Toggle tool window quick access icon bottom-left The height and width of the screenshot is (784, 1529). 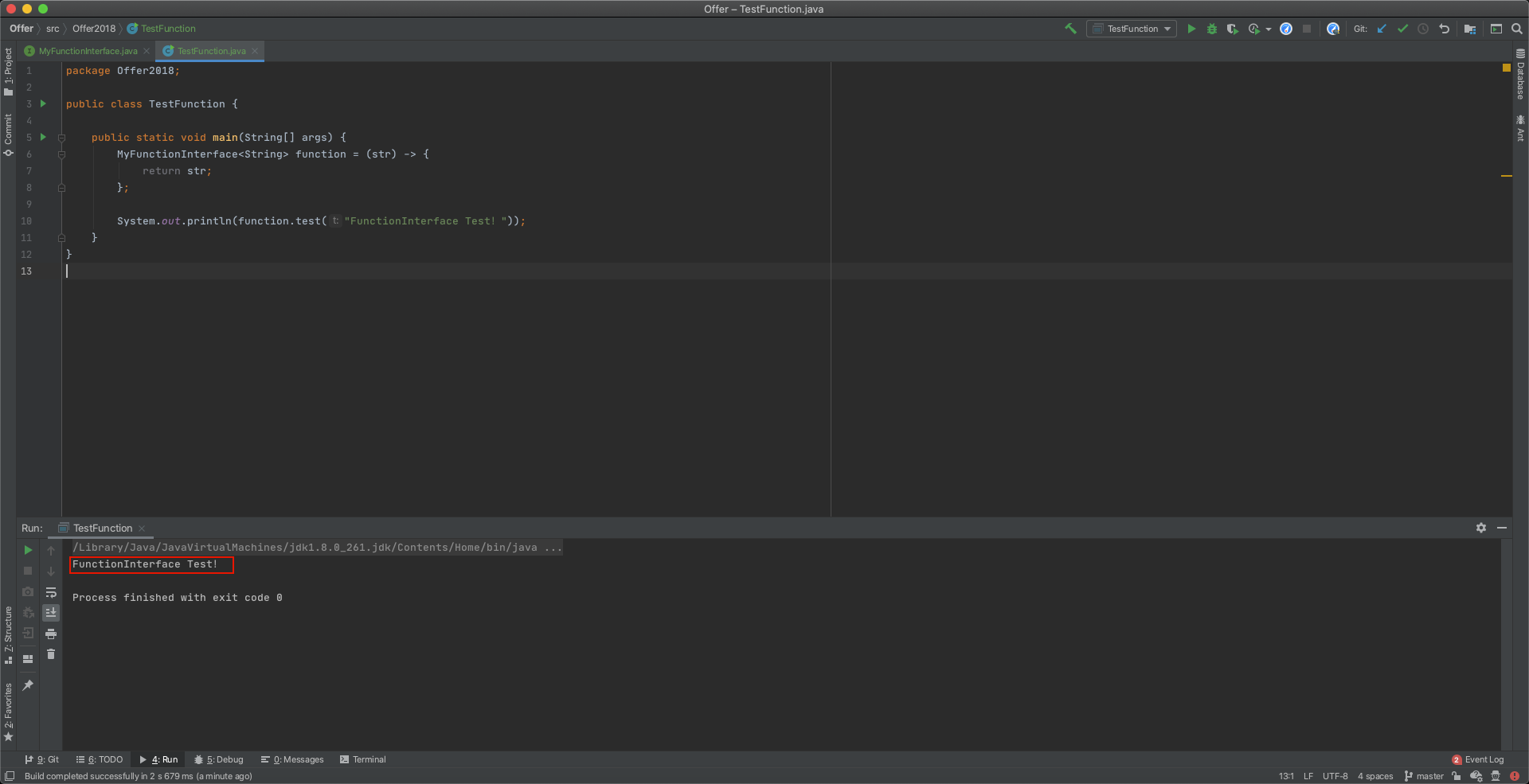10,776
